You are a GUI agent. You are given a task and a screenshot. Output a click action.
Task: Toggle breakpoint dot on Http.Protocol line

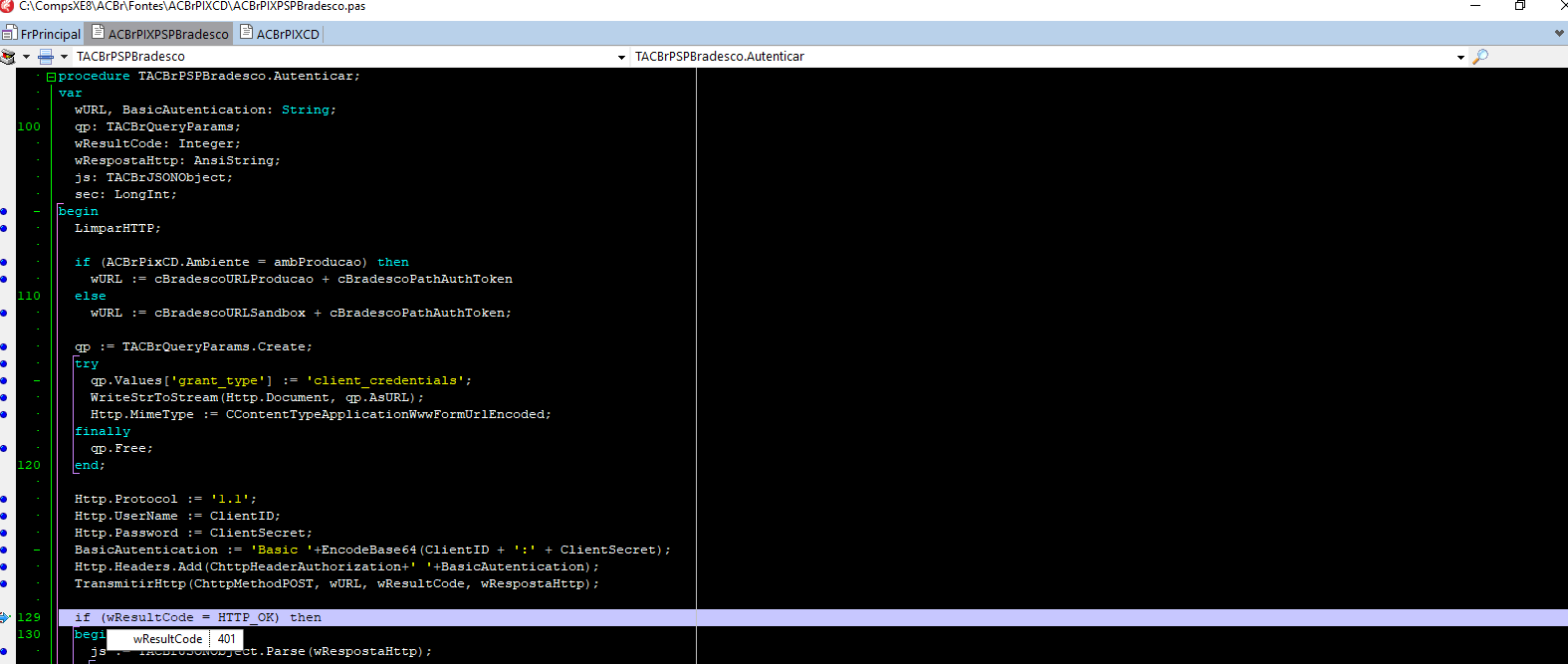coord(4,499)
